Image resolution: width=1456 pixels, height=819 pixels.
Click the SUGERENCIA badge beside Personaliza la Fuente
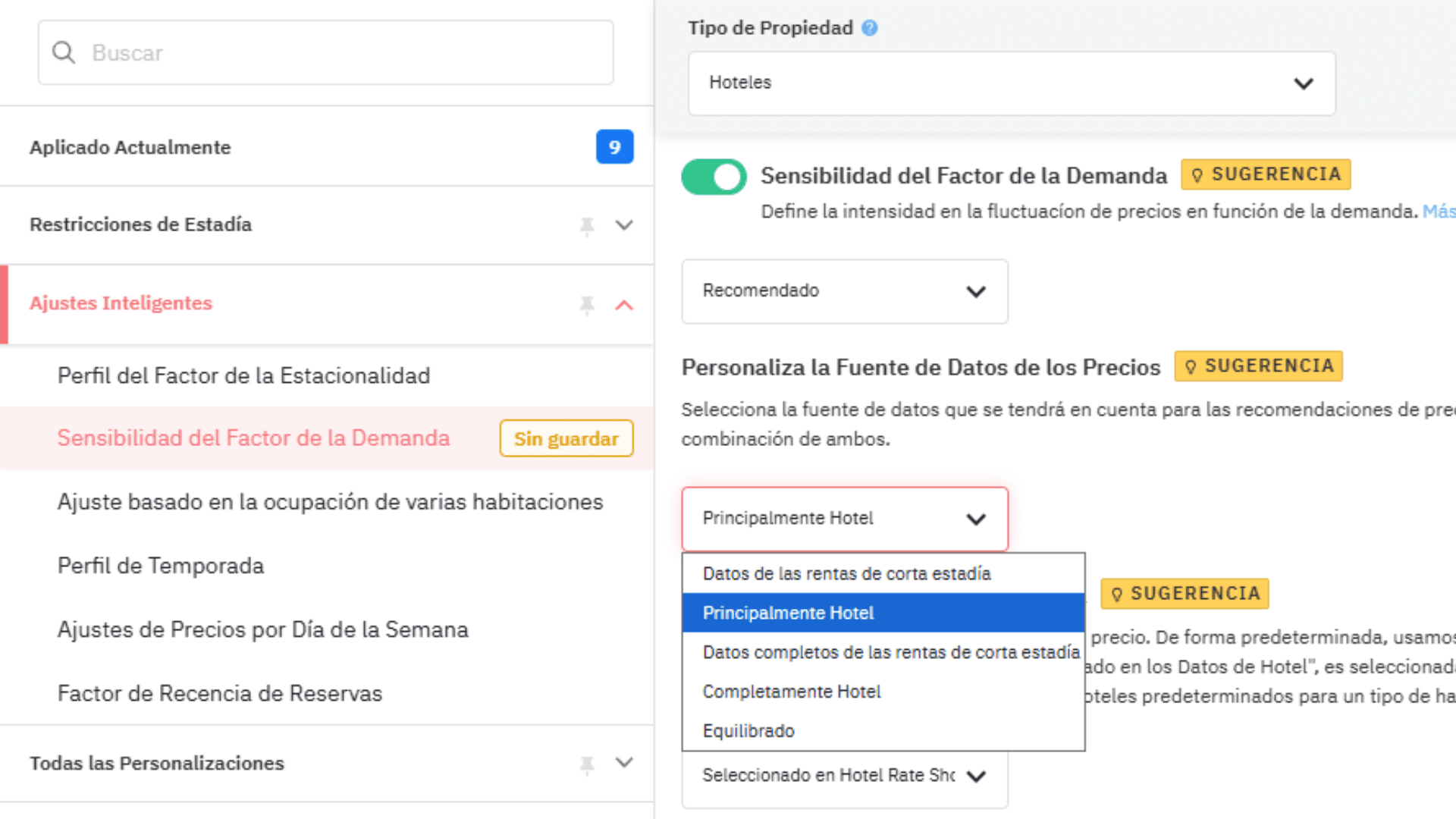coord(1258,366)
